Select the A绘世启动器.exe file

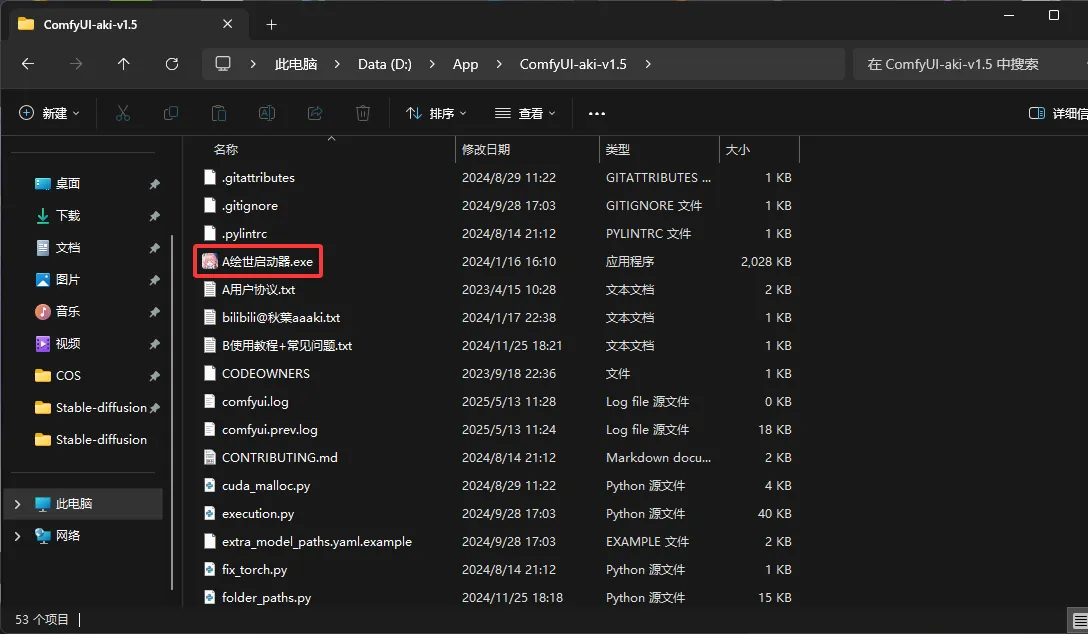[x=266, y=262]
